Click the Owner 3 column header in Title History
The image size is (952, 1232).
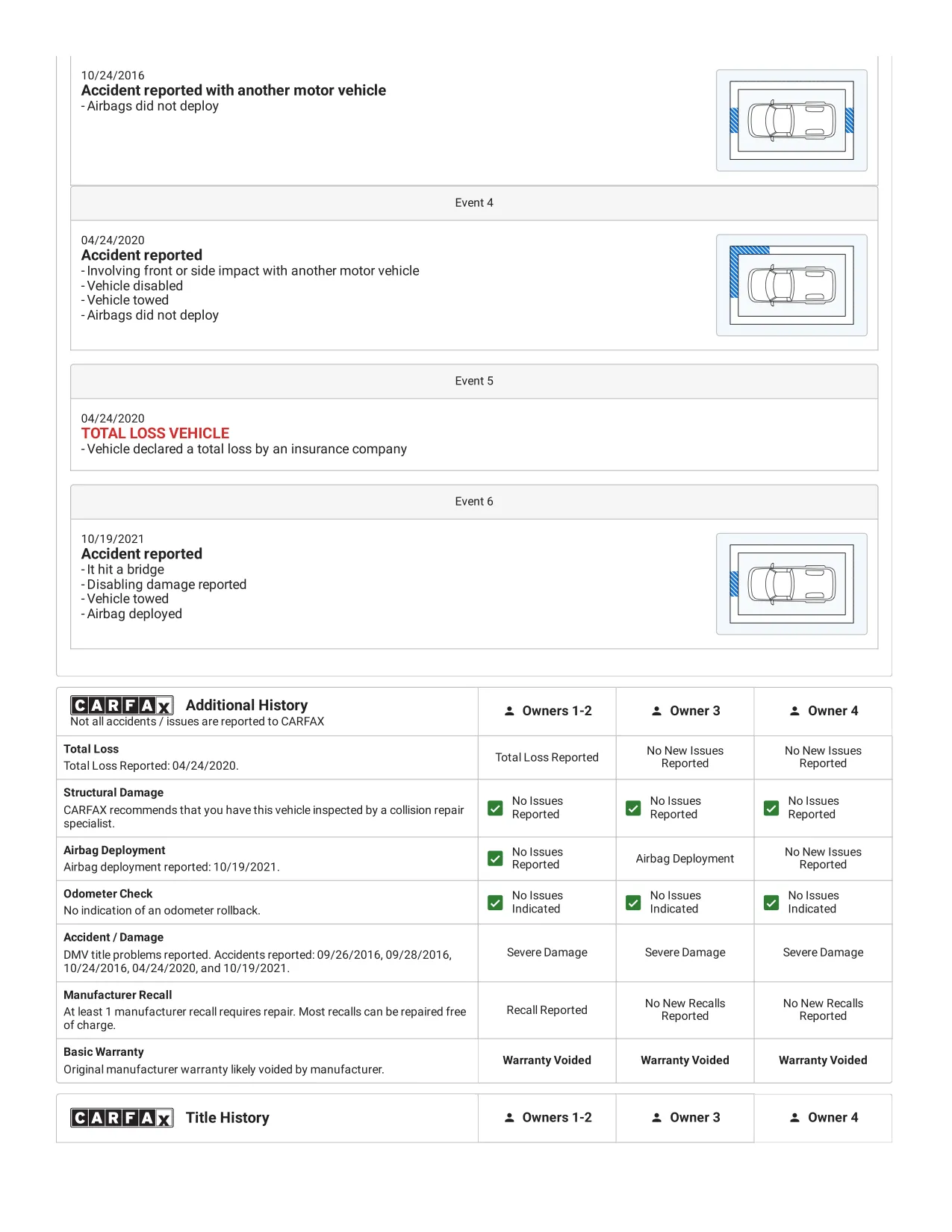pos(685,1118)
